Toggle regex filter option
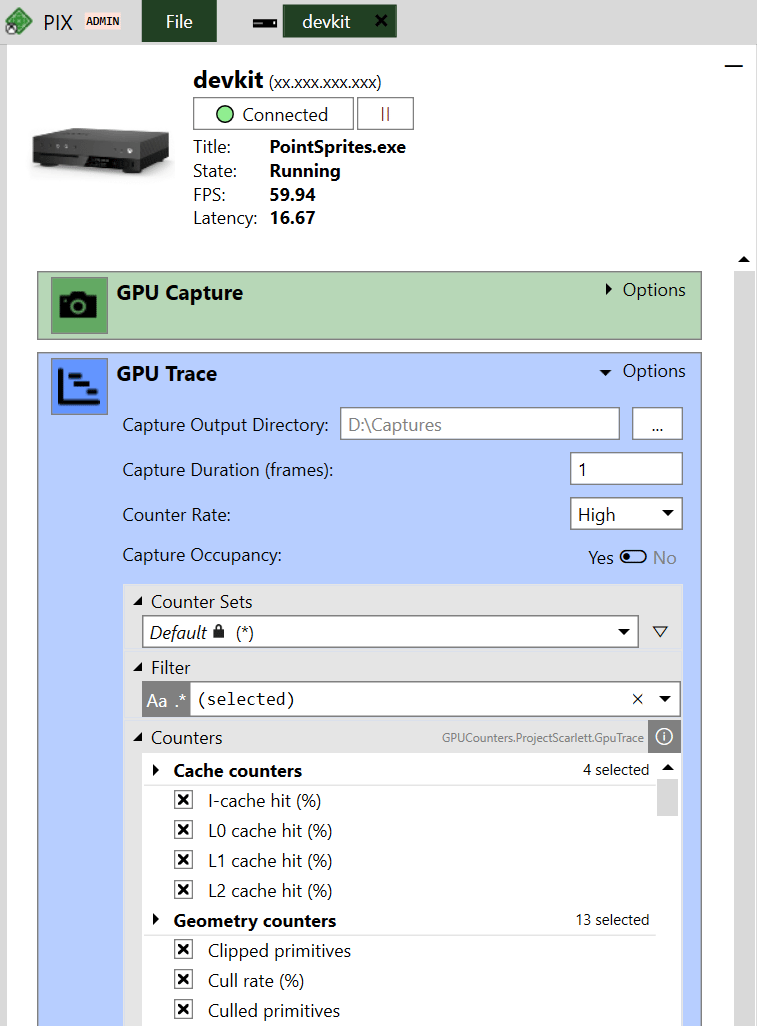 tap(181, 700)
